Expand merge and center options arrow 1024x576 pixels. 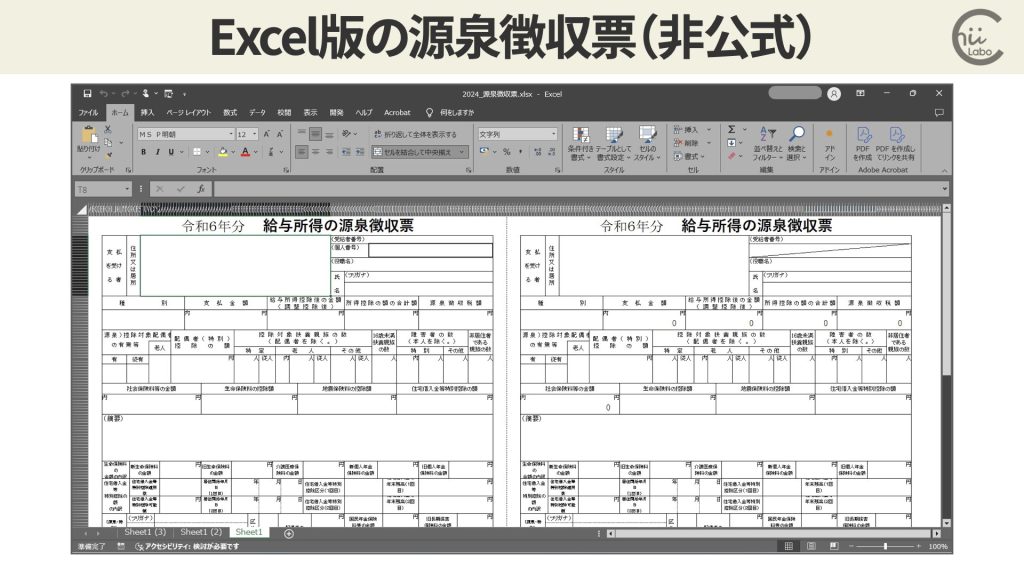[x=462, y=152]
